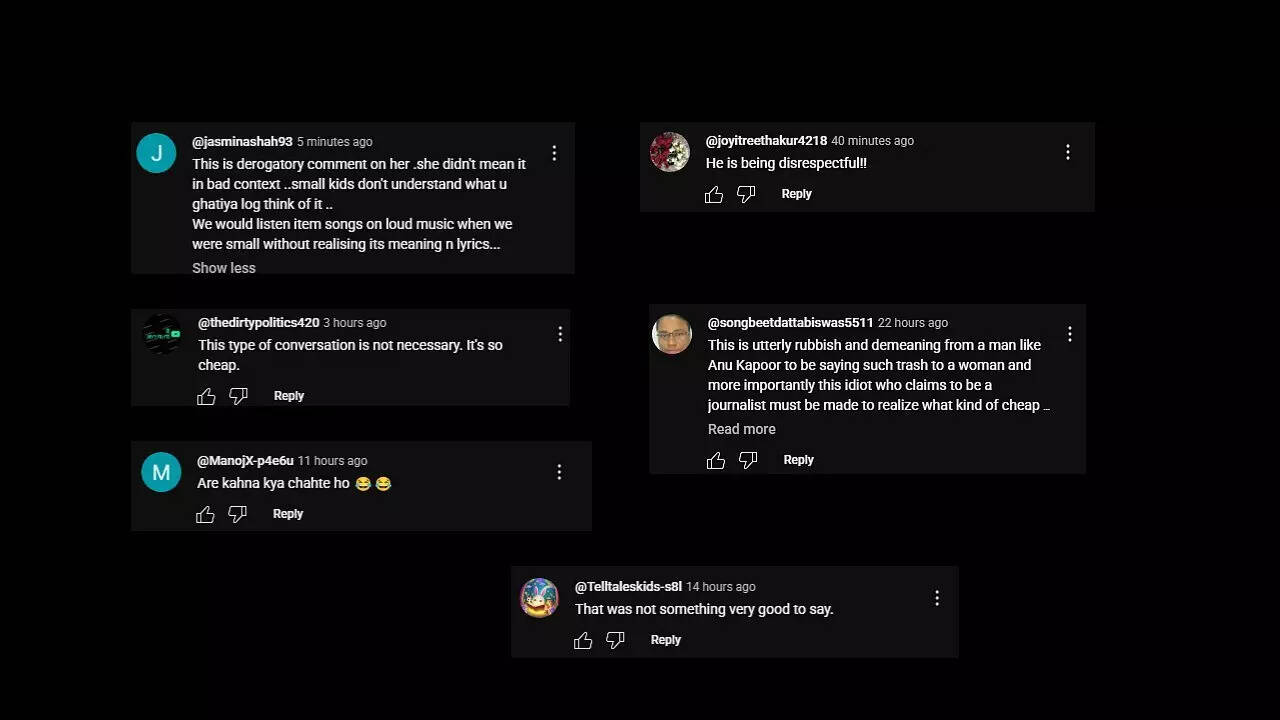The width and height of the screenshot is (1280, 720).
Task: Expand Anu Kapoor comment with Read more
Action: [x=742, y=429]
